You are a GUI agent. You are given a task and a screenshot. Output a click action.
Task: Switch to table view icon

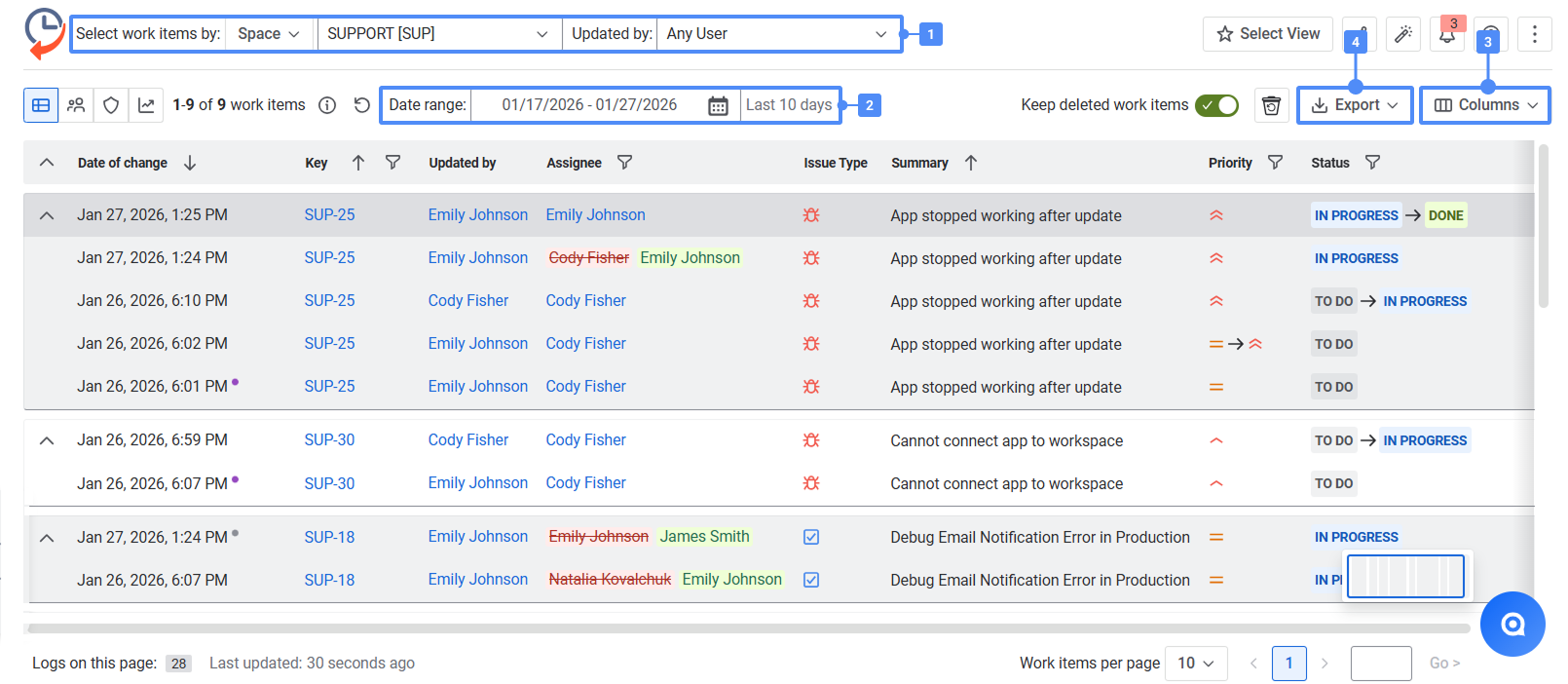pyautogui.click(x=41, y=105)
